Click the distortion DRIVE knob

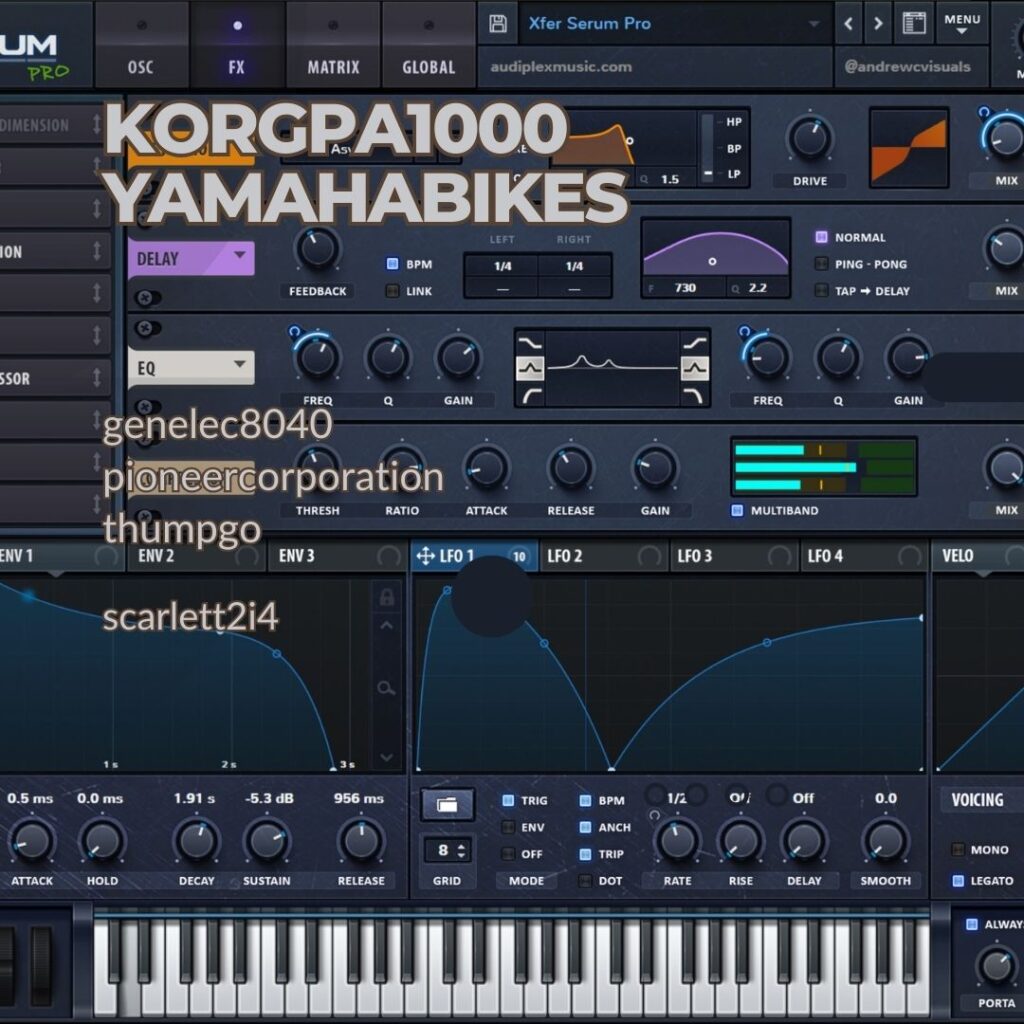[x=810, y=138]
